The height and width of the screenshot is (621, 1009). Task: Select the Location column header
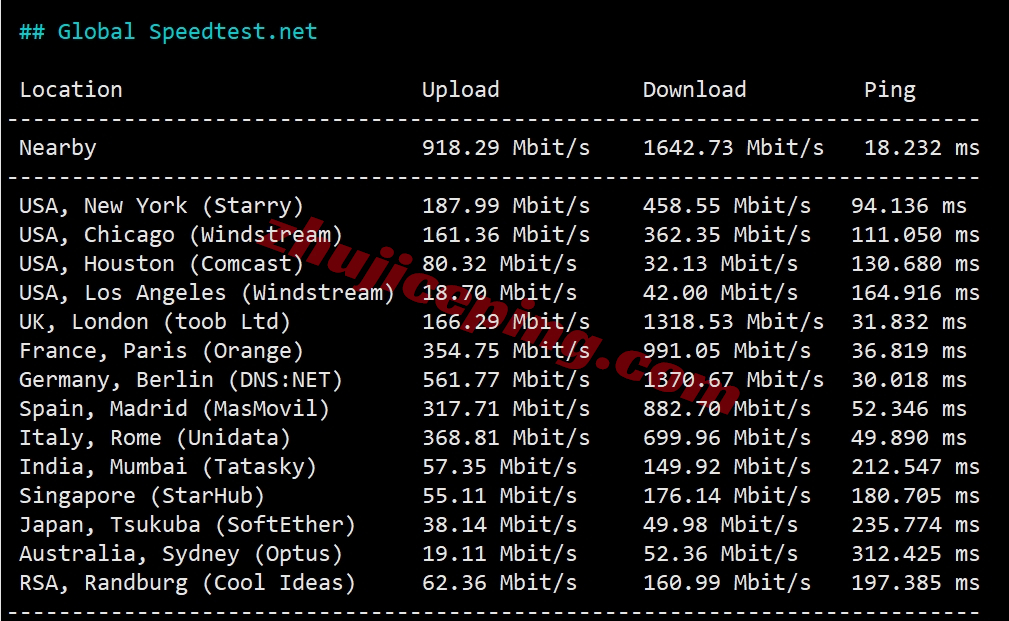(71, 89)
